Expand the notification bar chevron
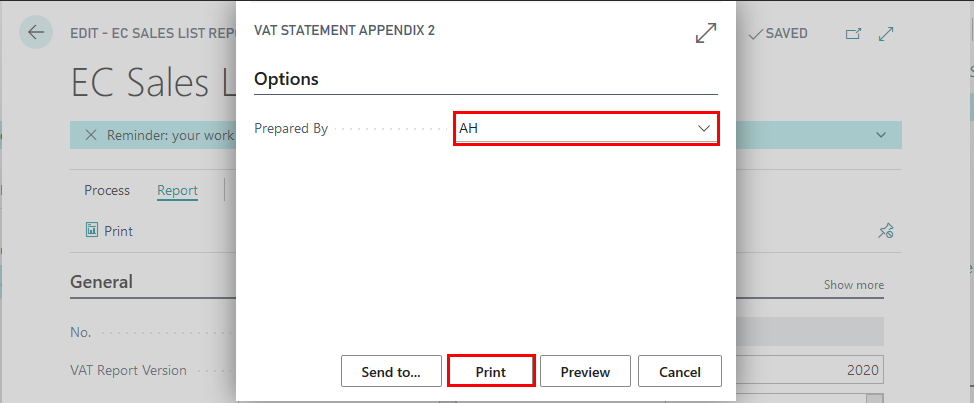The width and height of the screenshot is (974, 403). tap(880, 135)
